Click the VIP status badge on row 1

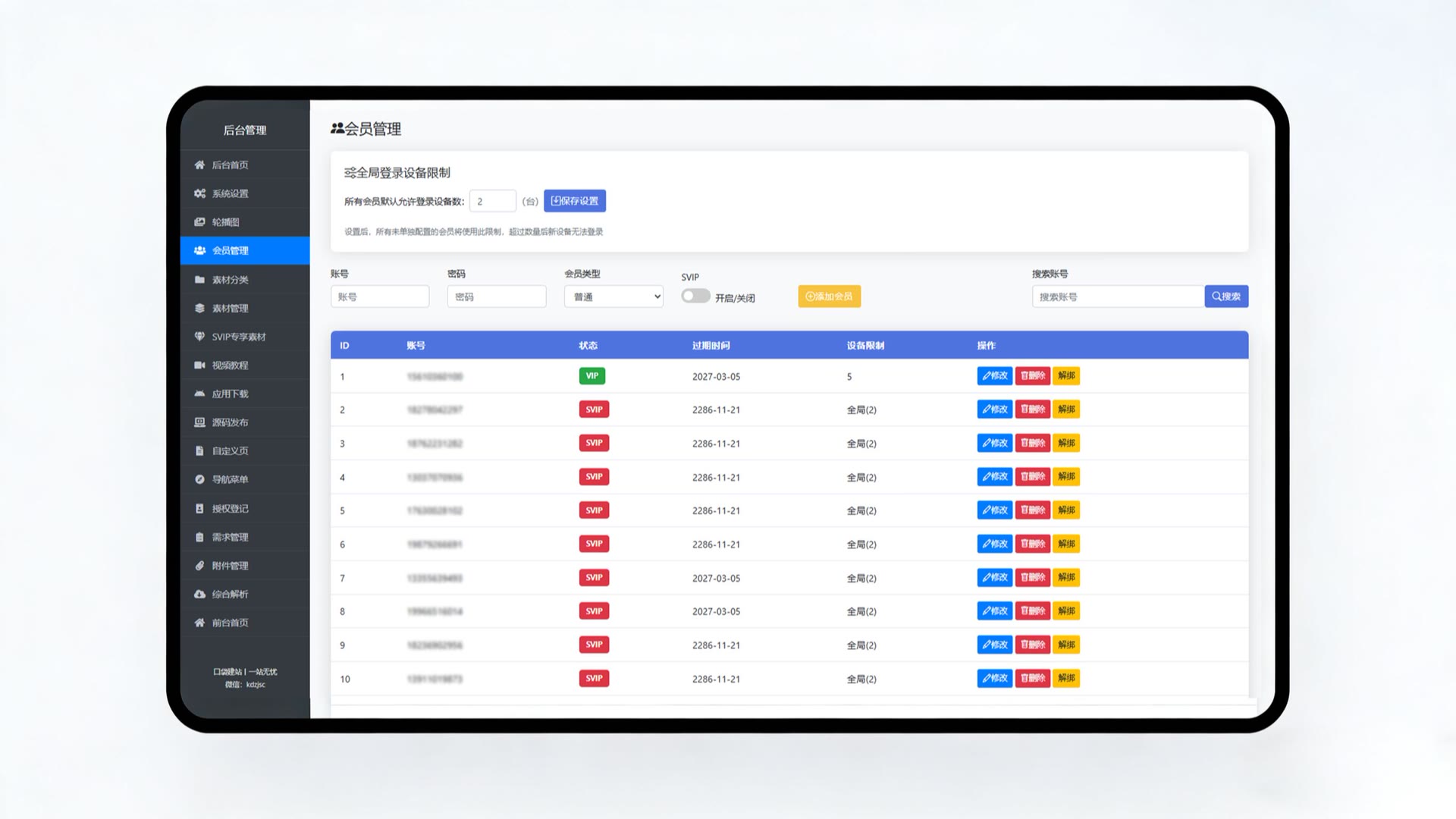[x=592, y=375]
